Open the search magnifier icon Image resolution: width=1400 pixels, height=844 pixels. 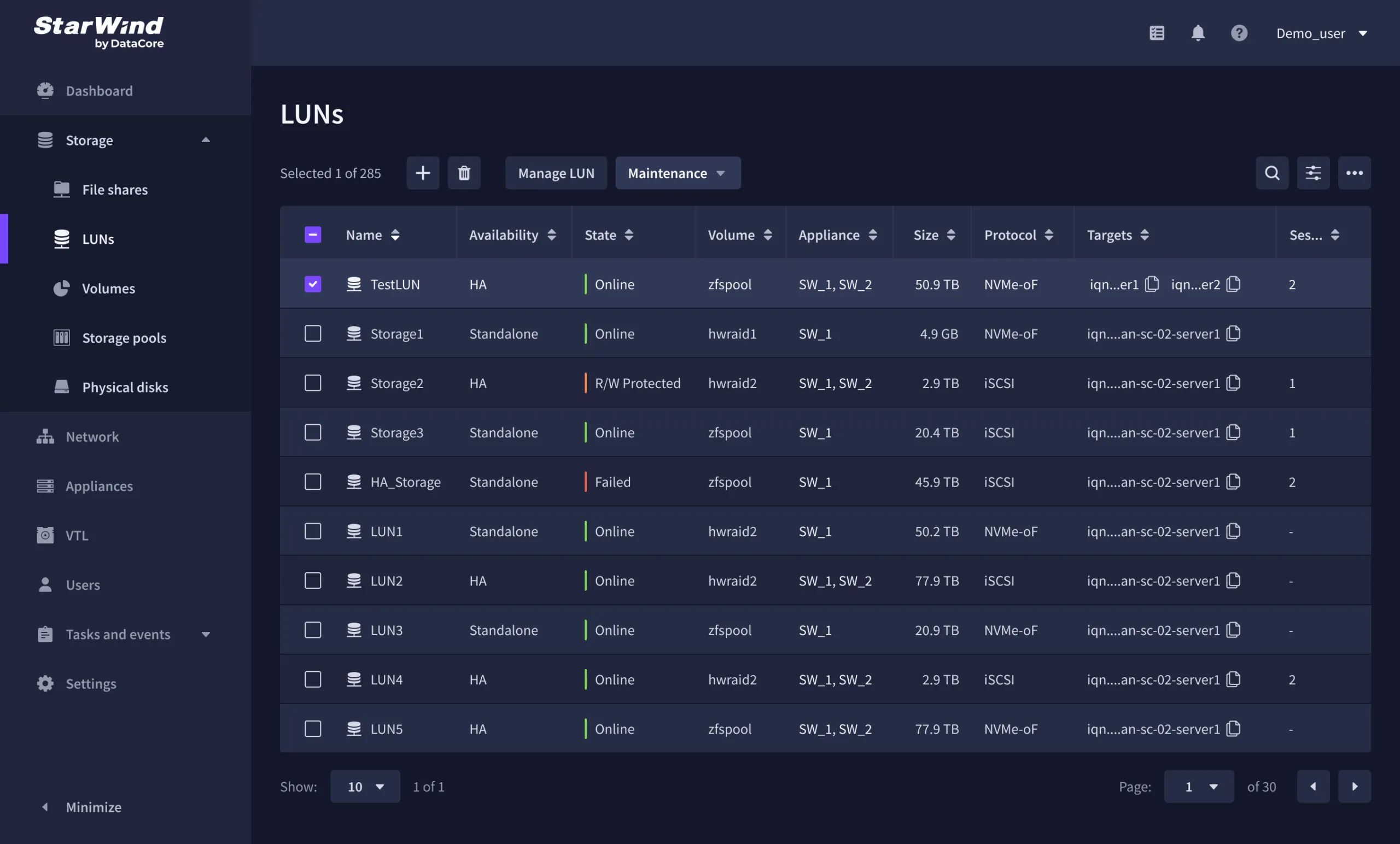click(x=1271, y=173)
